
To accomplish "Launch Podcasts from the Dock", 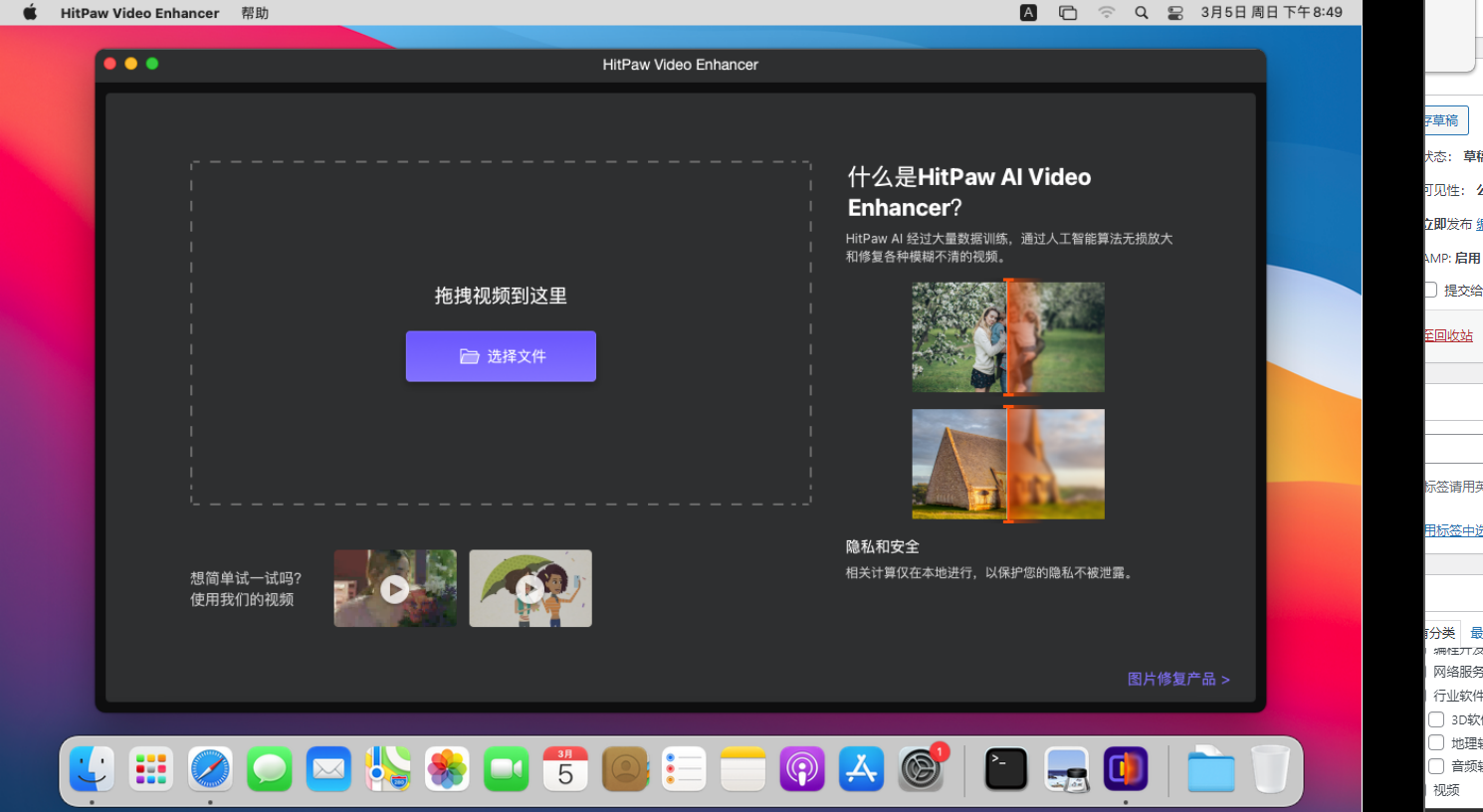I will [x=802, y=769].
